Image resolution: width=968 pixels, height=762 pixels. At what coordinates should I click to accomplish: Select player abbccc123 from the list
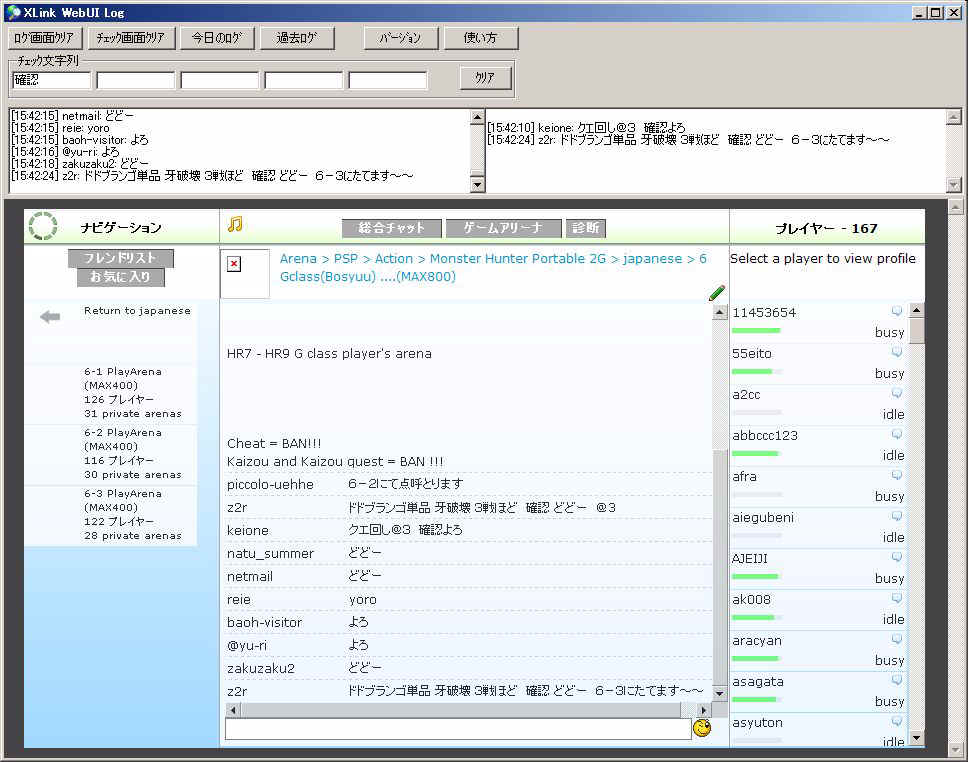pos(765,435)
